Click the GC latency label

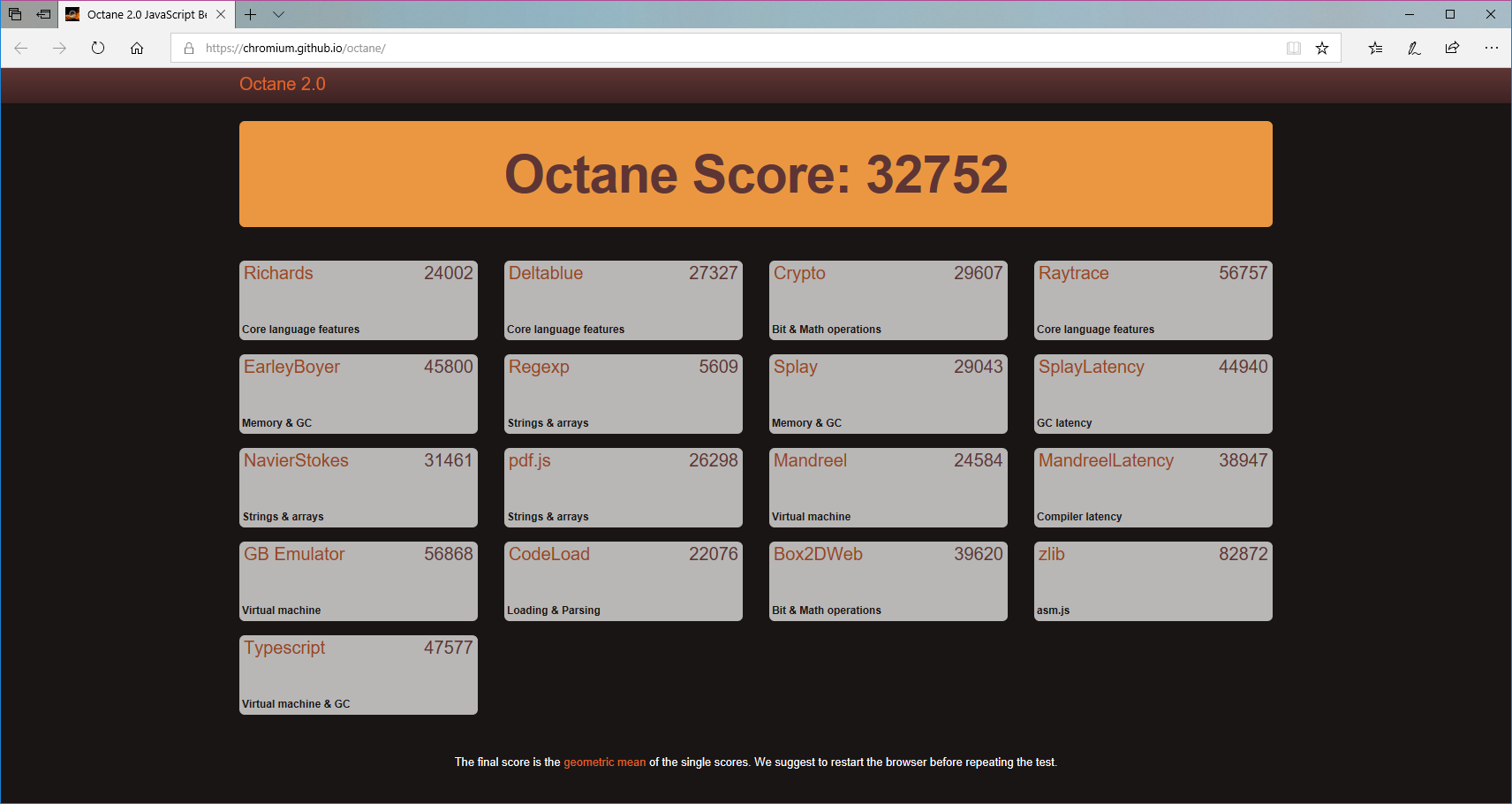click(1064, 423)
